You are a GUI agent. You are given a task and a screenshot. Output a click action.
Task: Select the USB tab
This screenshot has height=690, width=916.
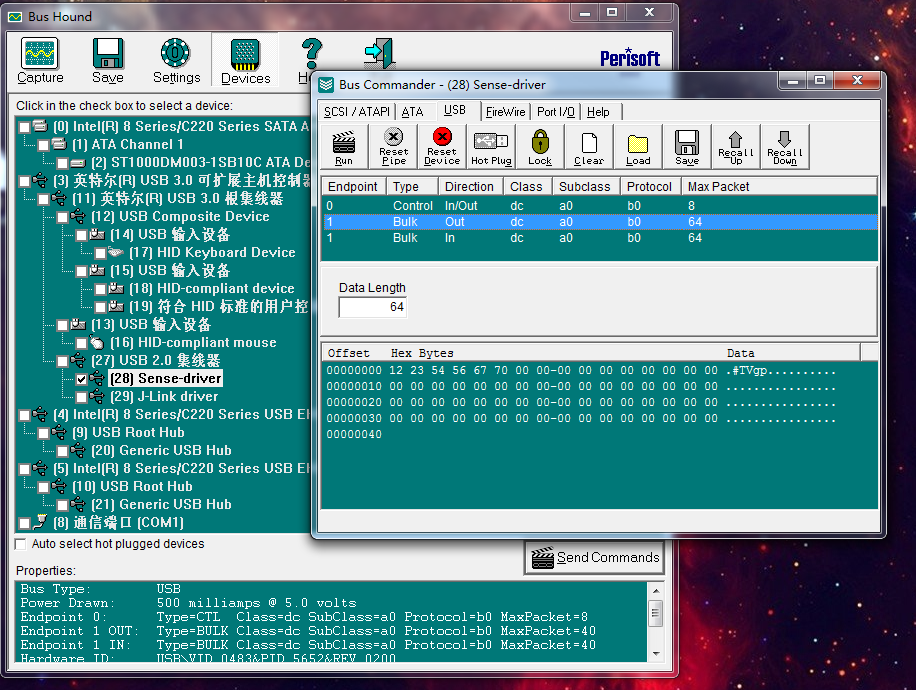(x=455, y=110)
